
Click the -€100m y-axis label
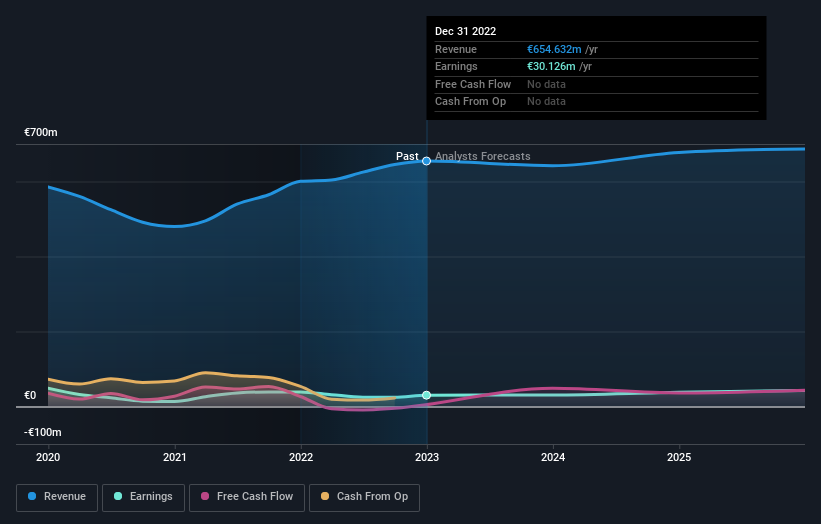pyautogui.click(x=42, y=432)
